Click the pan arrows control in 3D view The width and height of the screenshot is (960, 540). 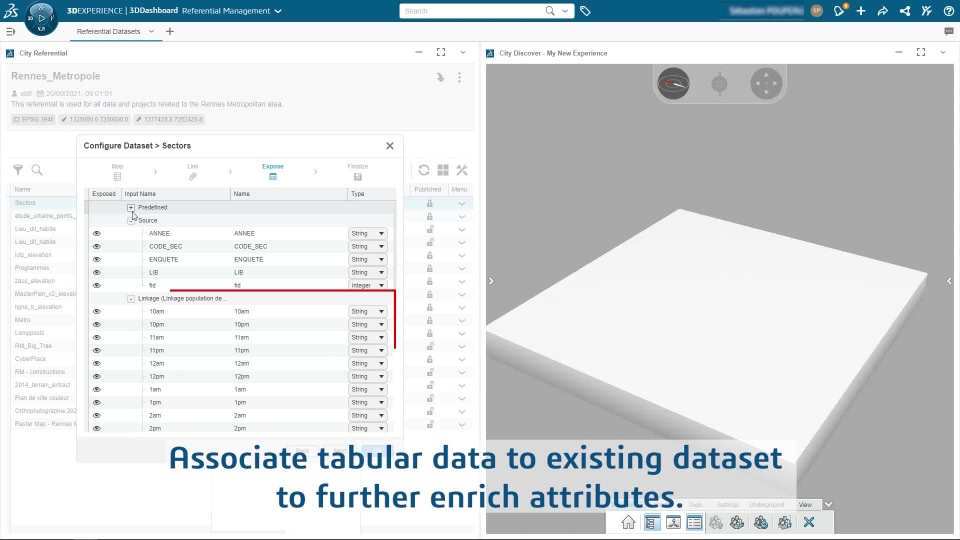(766, 83)
